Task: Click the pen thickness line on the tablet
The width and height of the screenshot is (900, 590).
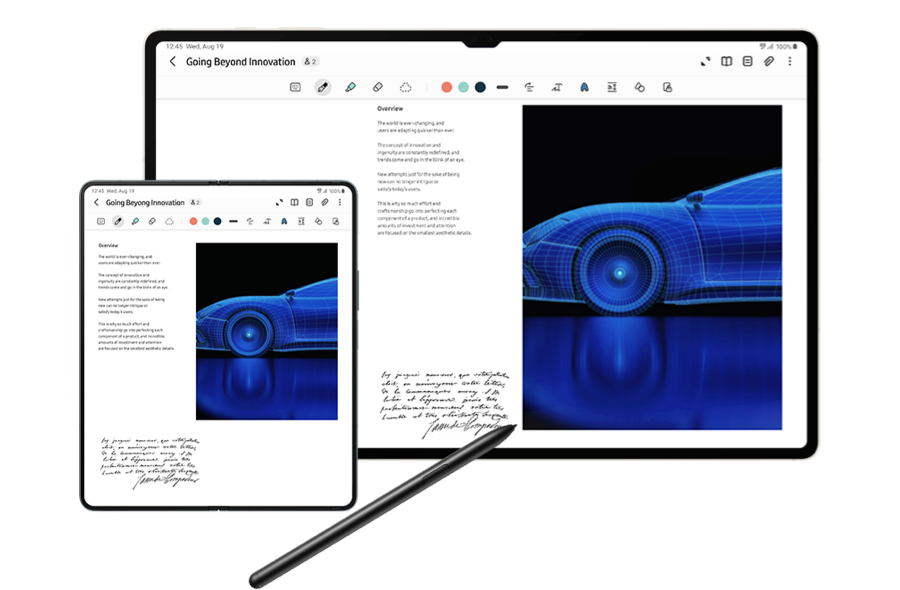Action: click(x=502, y=88)
